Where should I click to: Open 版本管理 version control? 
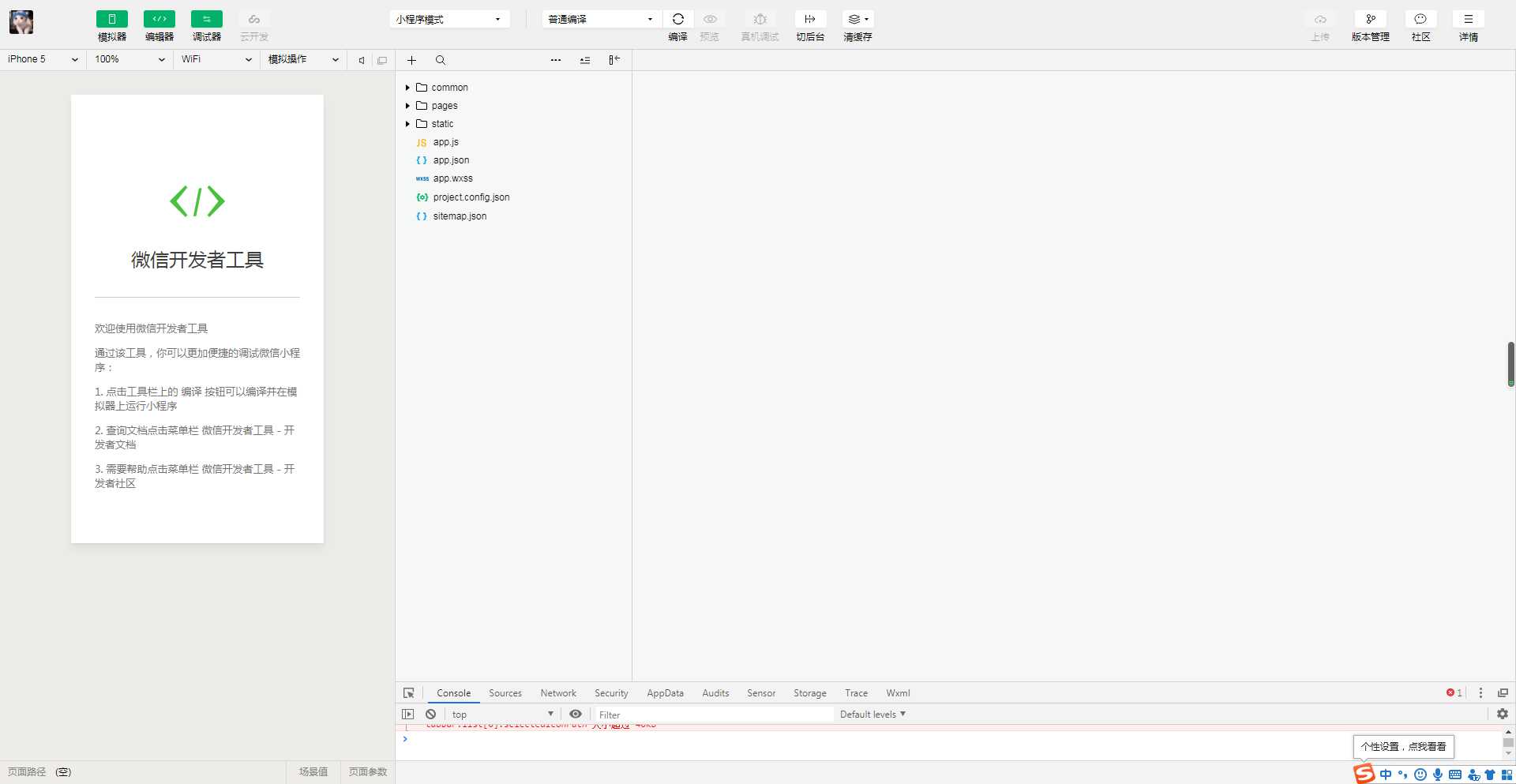tap(1371, 19)
